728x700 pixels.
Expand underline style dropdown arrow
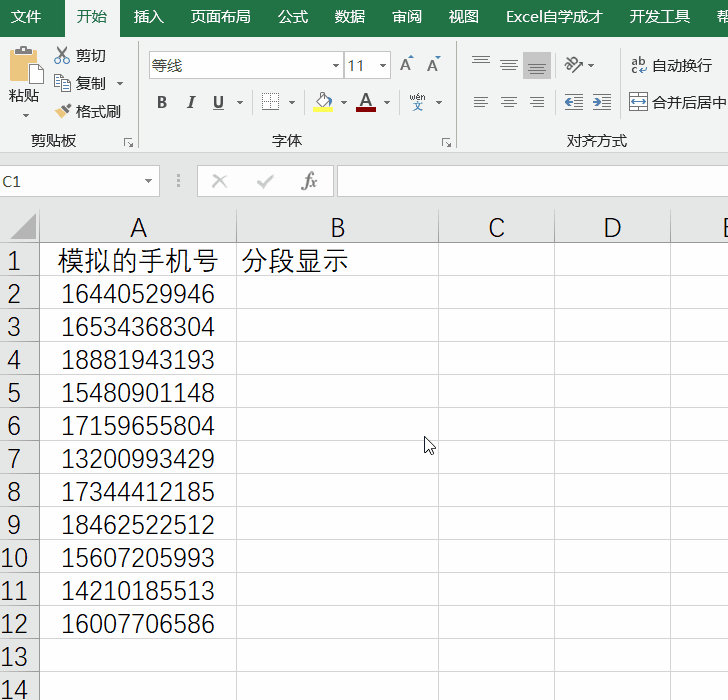tap(240, 103)
